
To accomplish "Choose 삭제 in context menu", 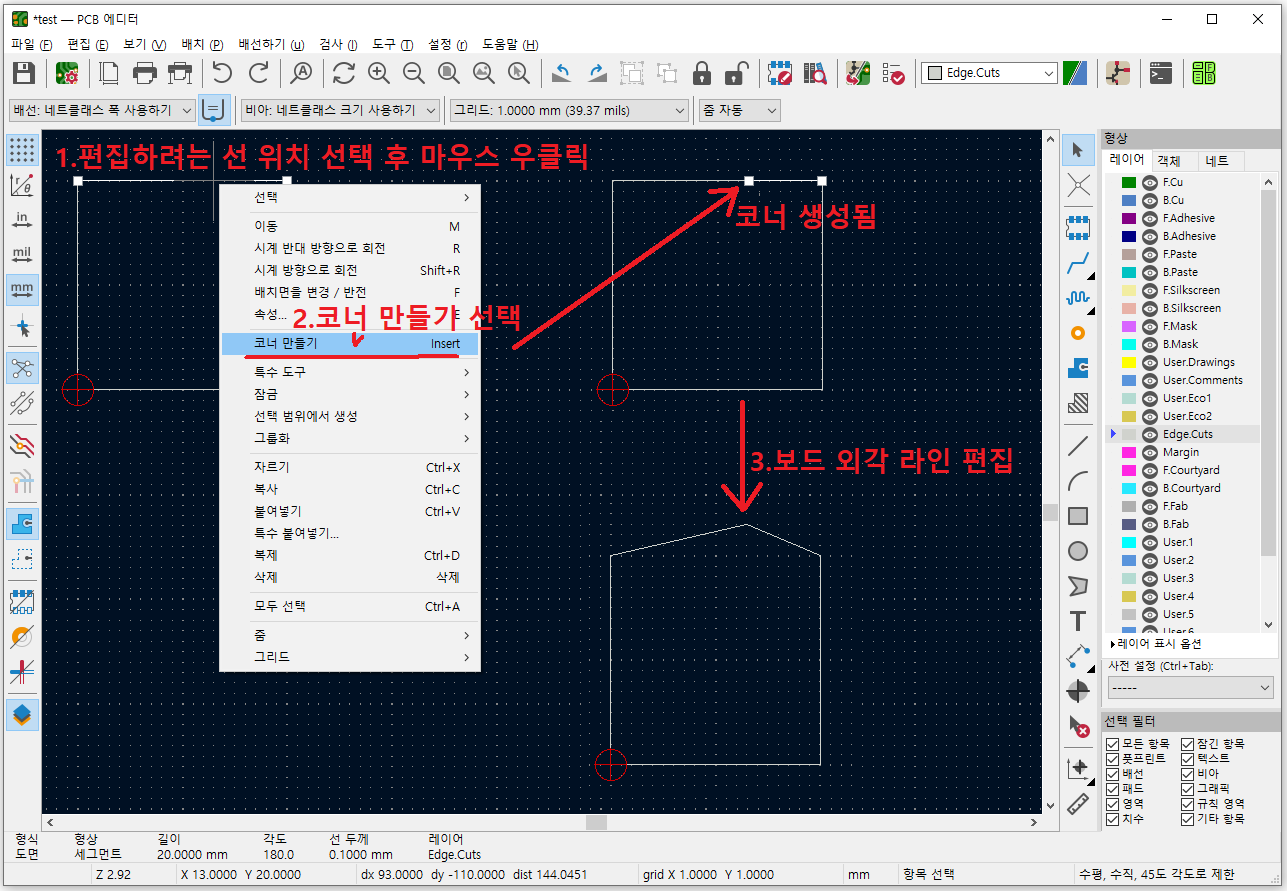I will (350, 577).
